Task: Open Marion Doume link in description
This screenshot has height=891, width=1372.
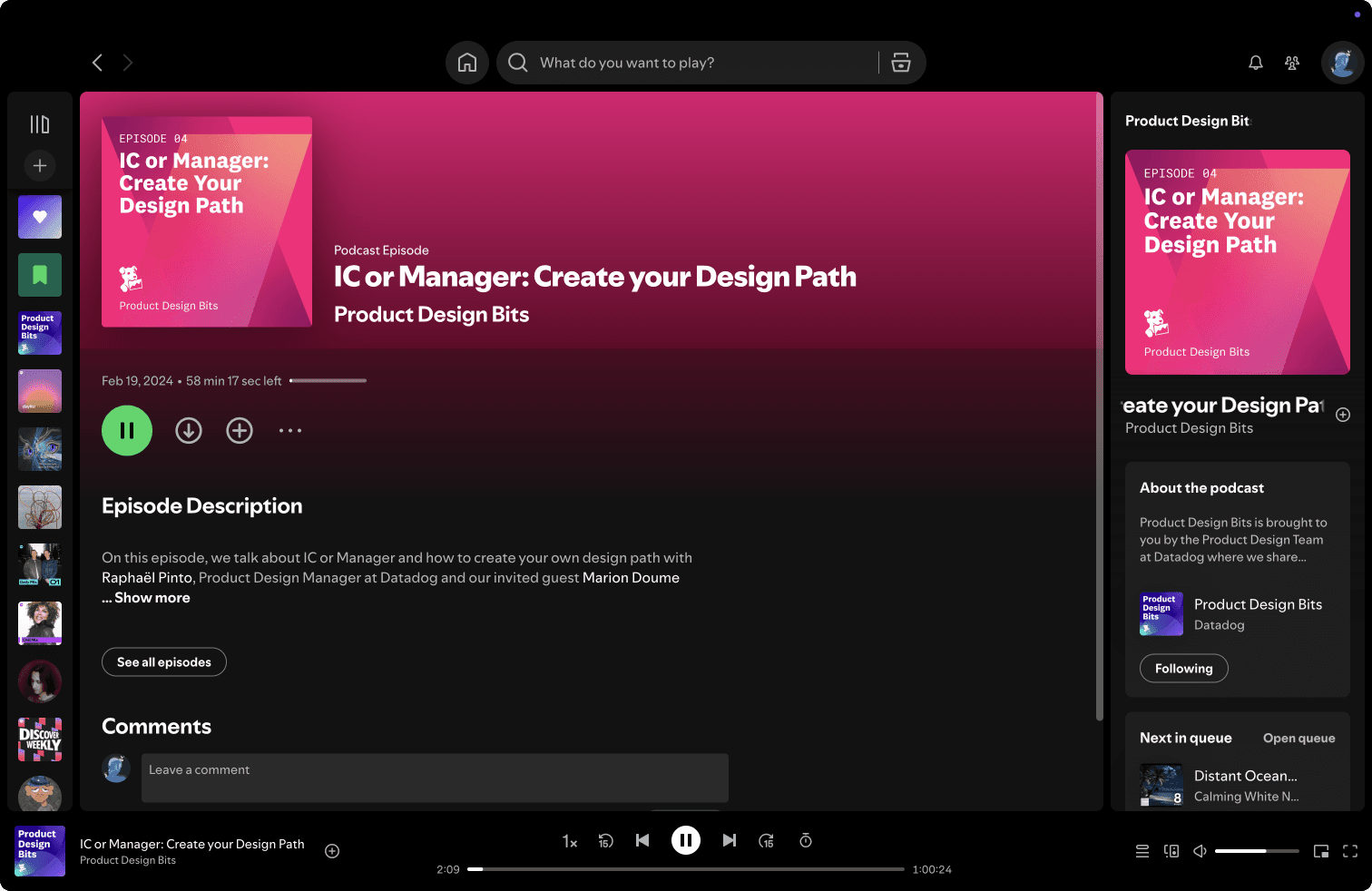Action: (631, 578)
